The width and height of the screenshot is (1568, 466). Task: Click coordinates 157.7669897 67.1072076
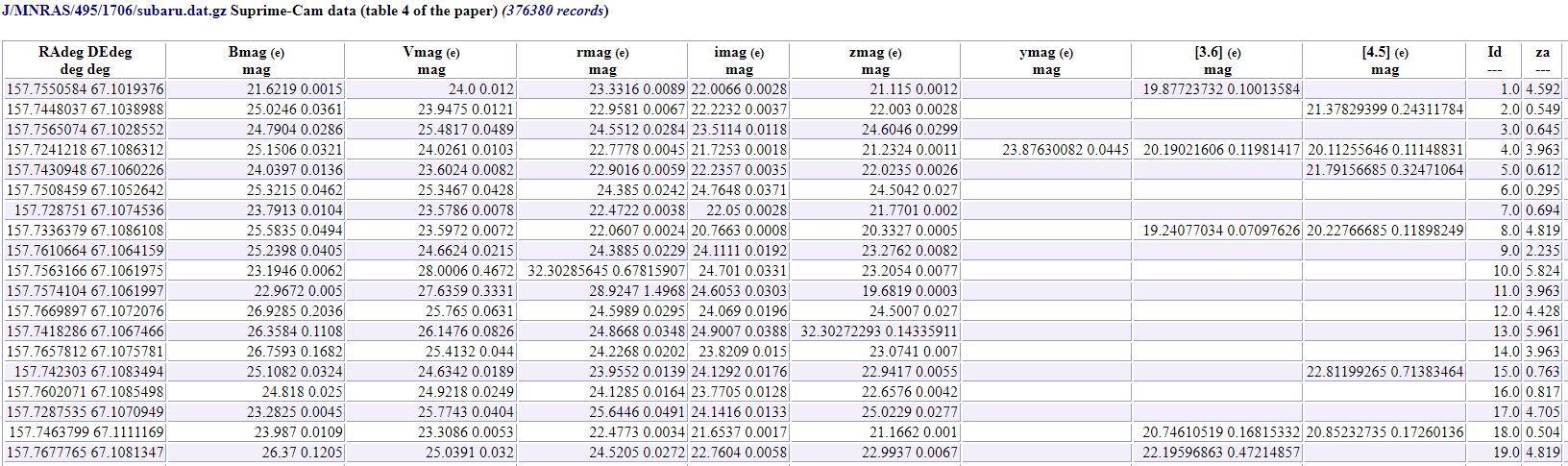click(x=85, y=311)
